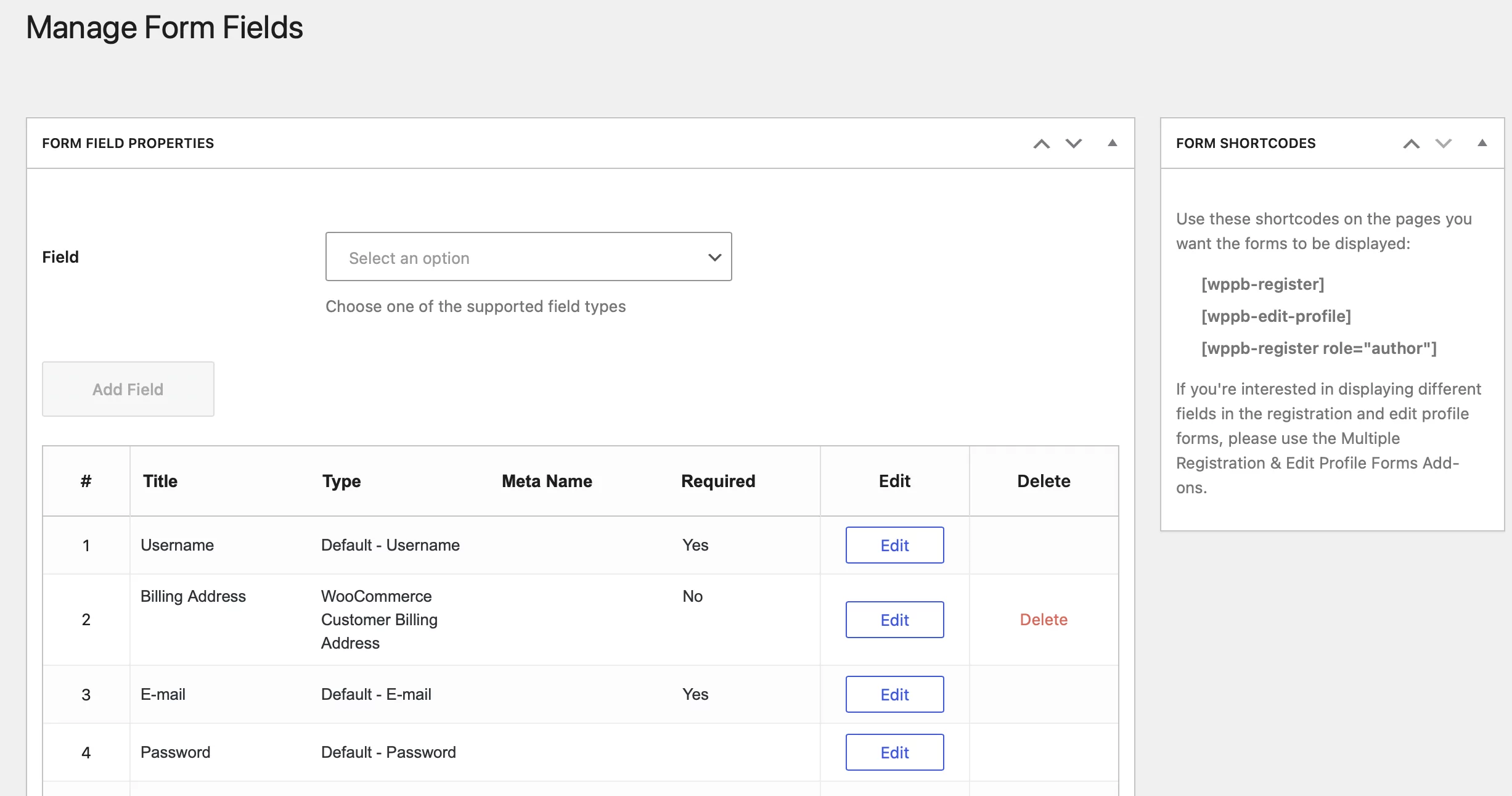Click 'Default - E-mail' type cell
Screen dimensions: 1512x796
click(x=376, y=694)
